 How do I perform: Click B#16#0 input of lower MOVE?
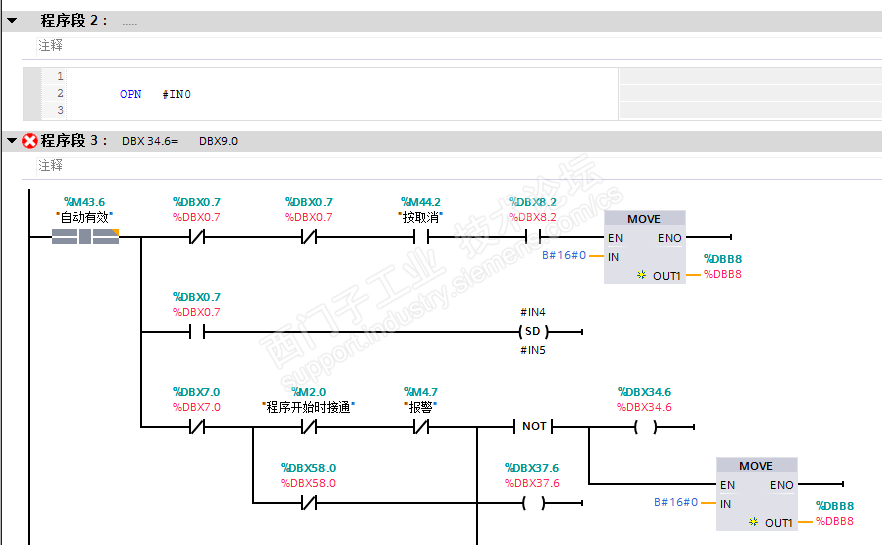676,502
